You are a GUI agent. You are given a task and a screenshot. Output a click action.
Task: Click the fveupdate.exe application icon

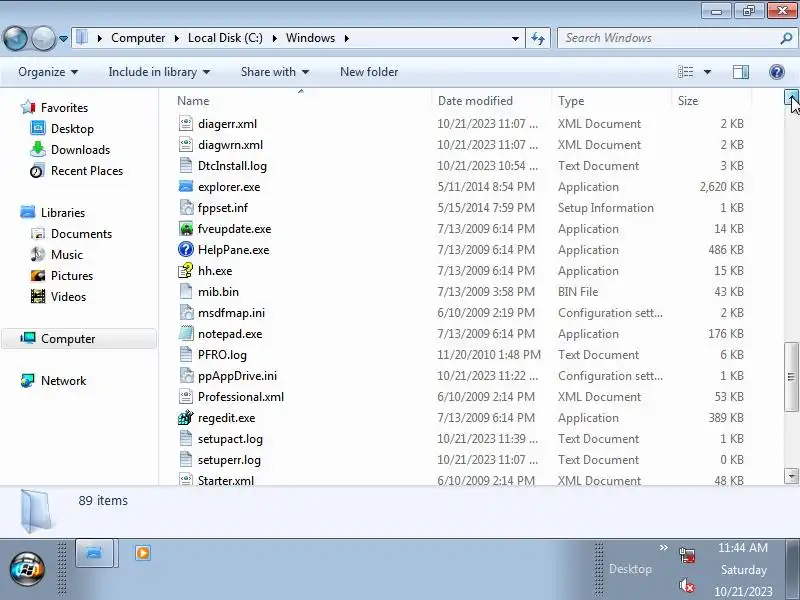[186, 229]
